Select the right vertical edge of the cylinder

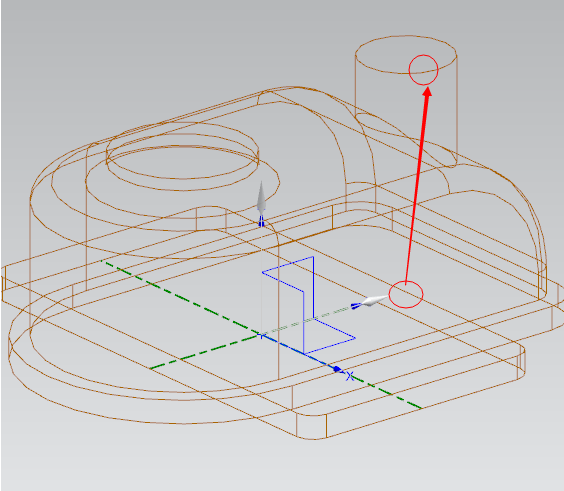coord(457,110)
